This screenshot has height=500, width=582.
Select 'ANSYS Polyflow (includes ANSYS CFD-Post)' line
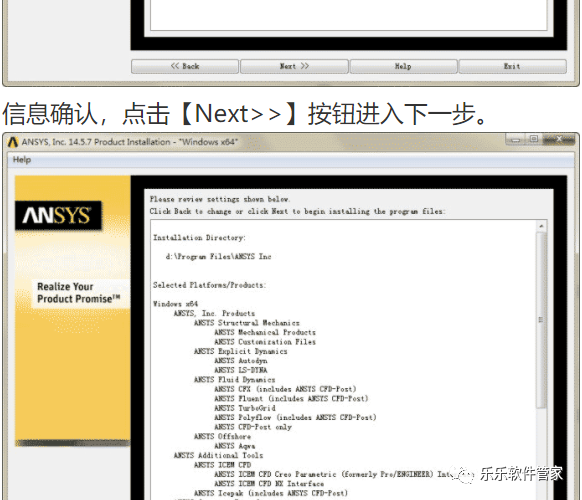coord(295,418)
